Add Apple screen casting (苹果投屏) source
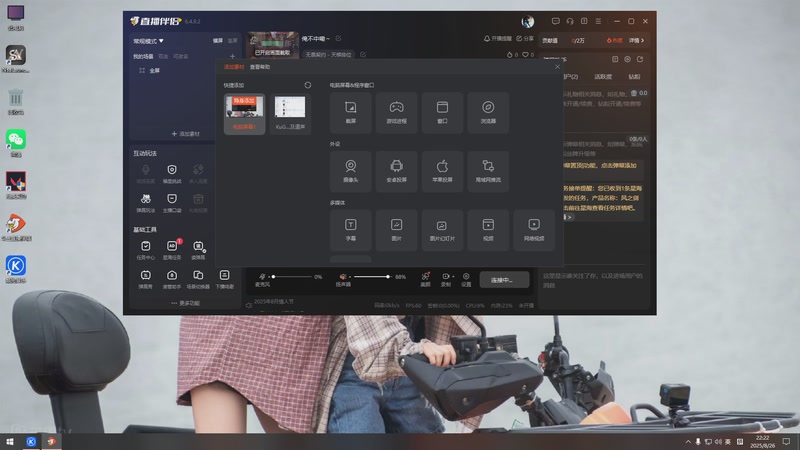 pyautogui.click(x=442, y=171)
